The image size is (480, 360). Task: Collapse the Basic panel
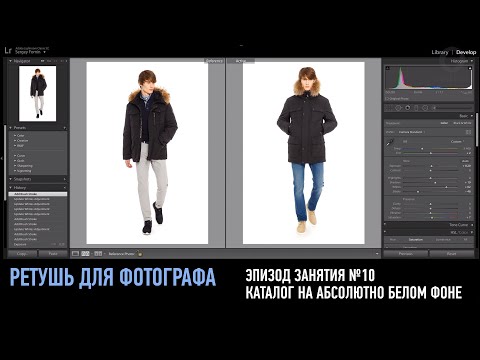click(472, 116)
